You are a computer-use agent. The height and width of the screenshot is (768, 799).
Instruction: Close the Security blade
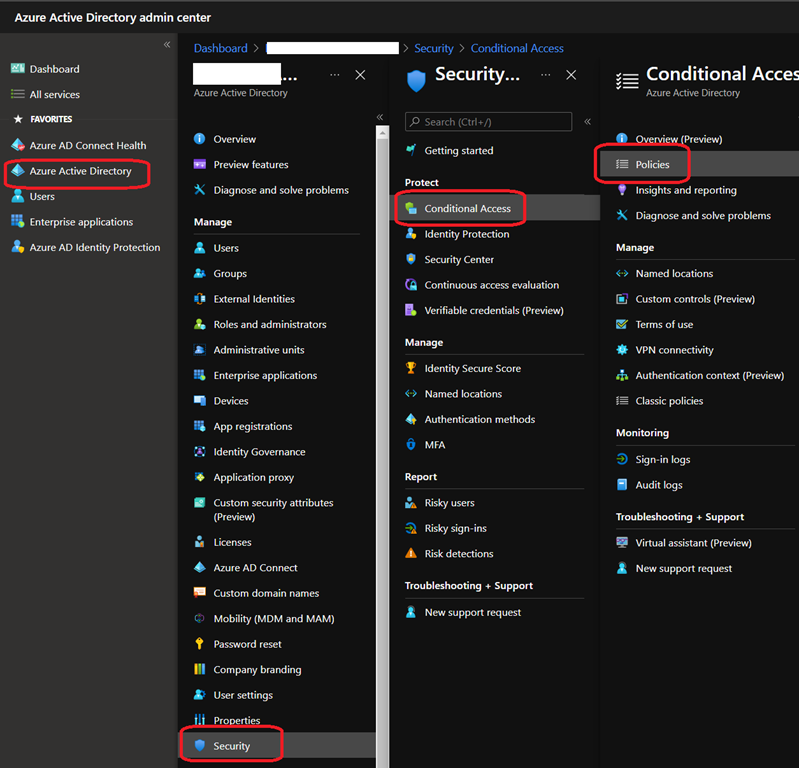(571, 75)
